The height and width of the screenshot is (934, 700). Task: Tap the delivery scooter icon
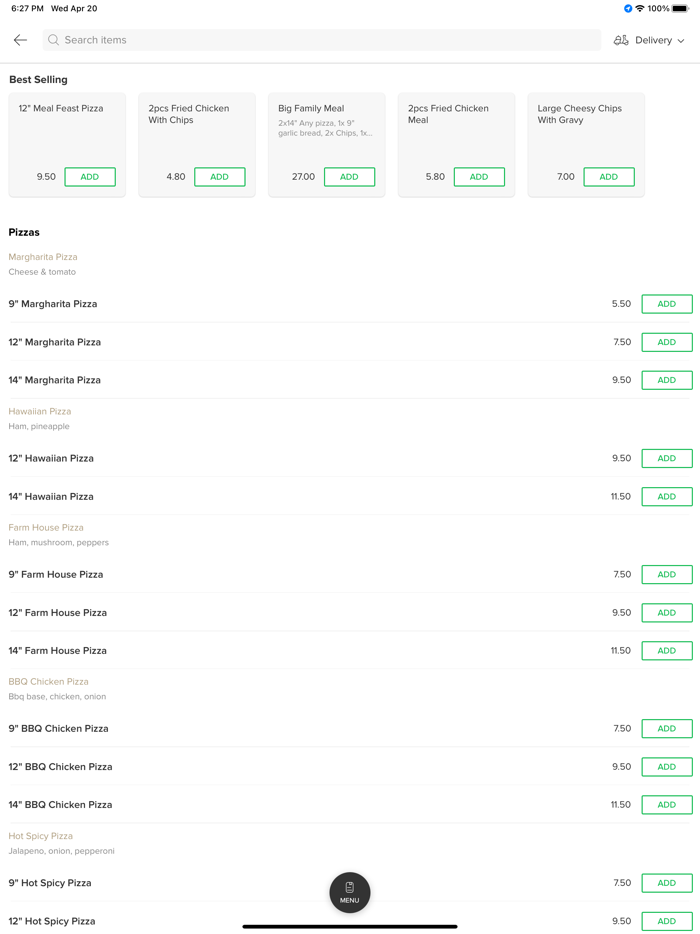(x=621, y=40)
